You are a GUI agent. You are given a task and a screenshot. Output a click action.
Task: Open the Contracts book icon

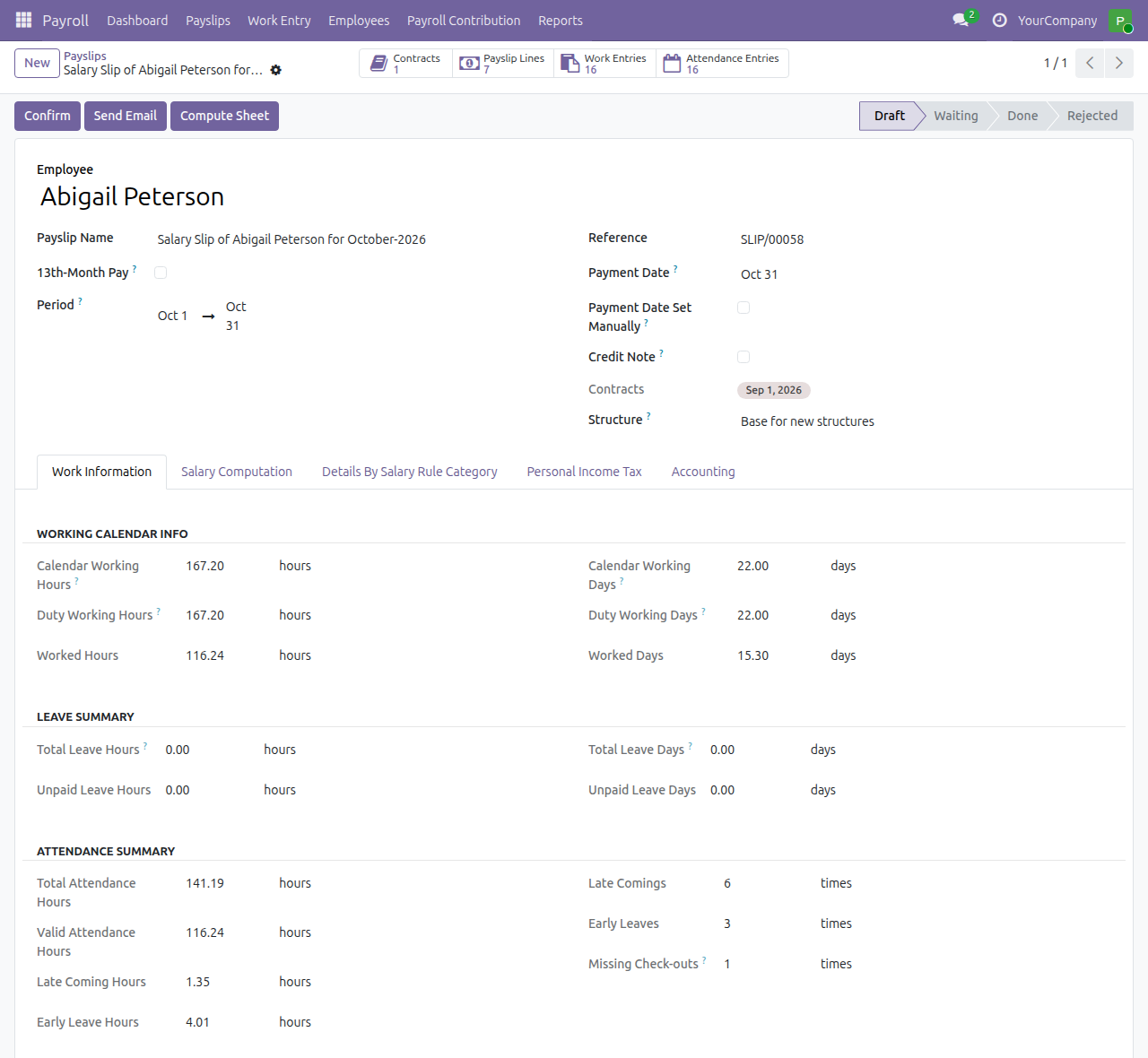379,64
